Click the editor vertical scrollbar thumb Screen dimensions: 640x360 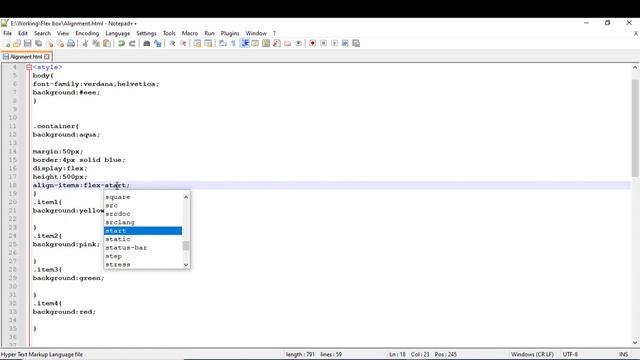[635, 128]
